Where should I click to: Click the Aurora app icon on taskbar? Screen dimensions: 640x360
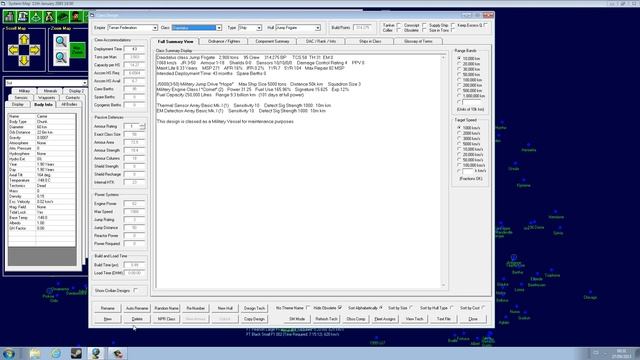[x=96, y=353]
